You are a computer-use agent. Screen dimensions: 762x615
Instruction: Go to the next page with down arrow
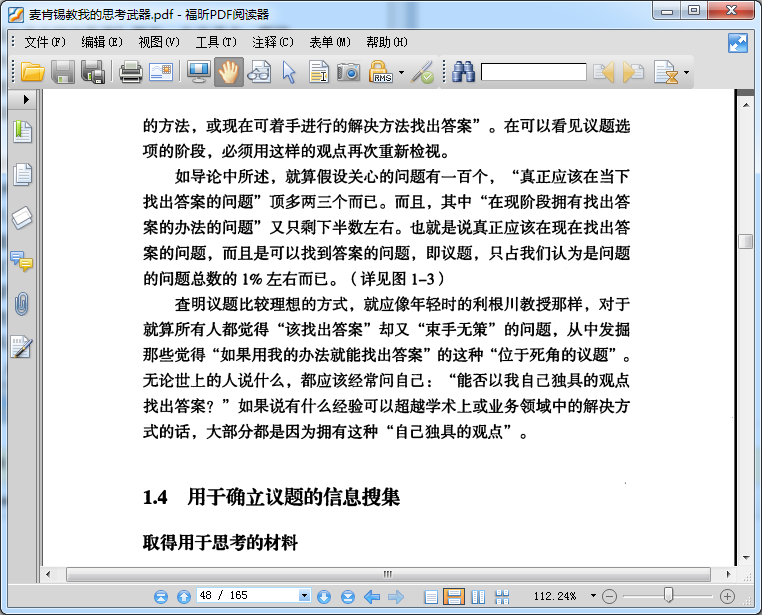(x=324, y=597)
